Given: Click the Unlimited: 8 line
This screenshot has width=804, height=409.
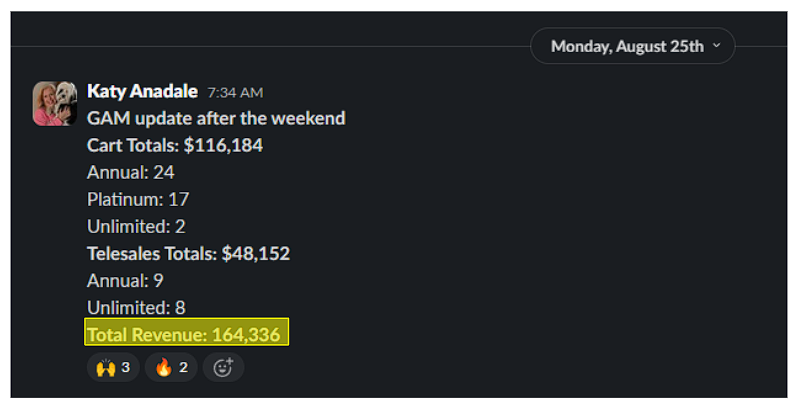Looking at the screenshot, I should [x=136, y=307].
